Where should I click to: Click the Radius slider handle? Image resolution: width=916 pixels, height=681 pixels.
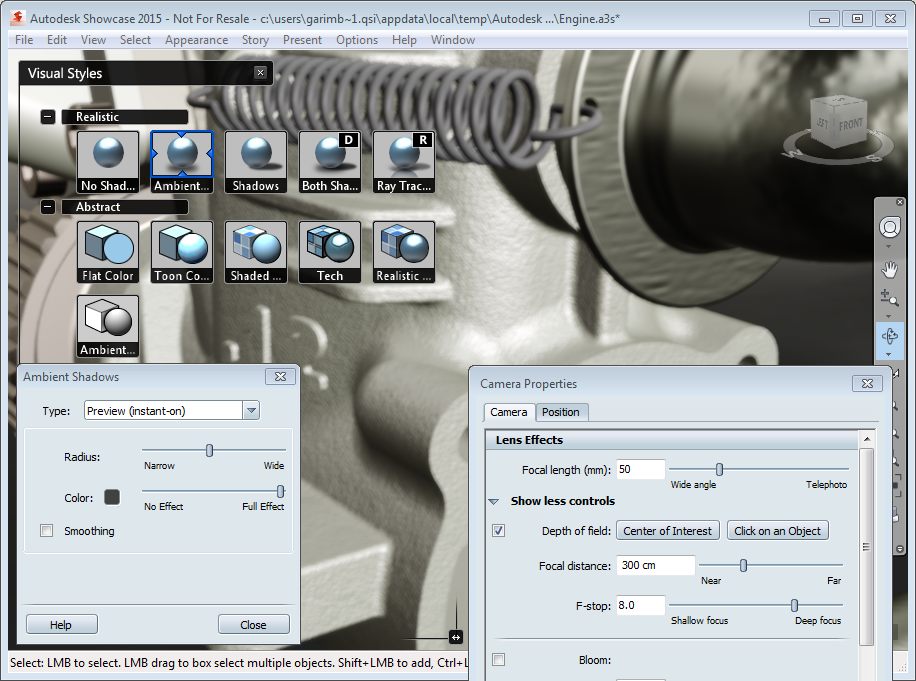tap(210, 450)
